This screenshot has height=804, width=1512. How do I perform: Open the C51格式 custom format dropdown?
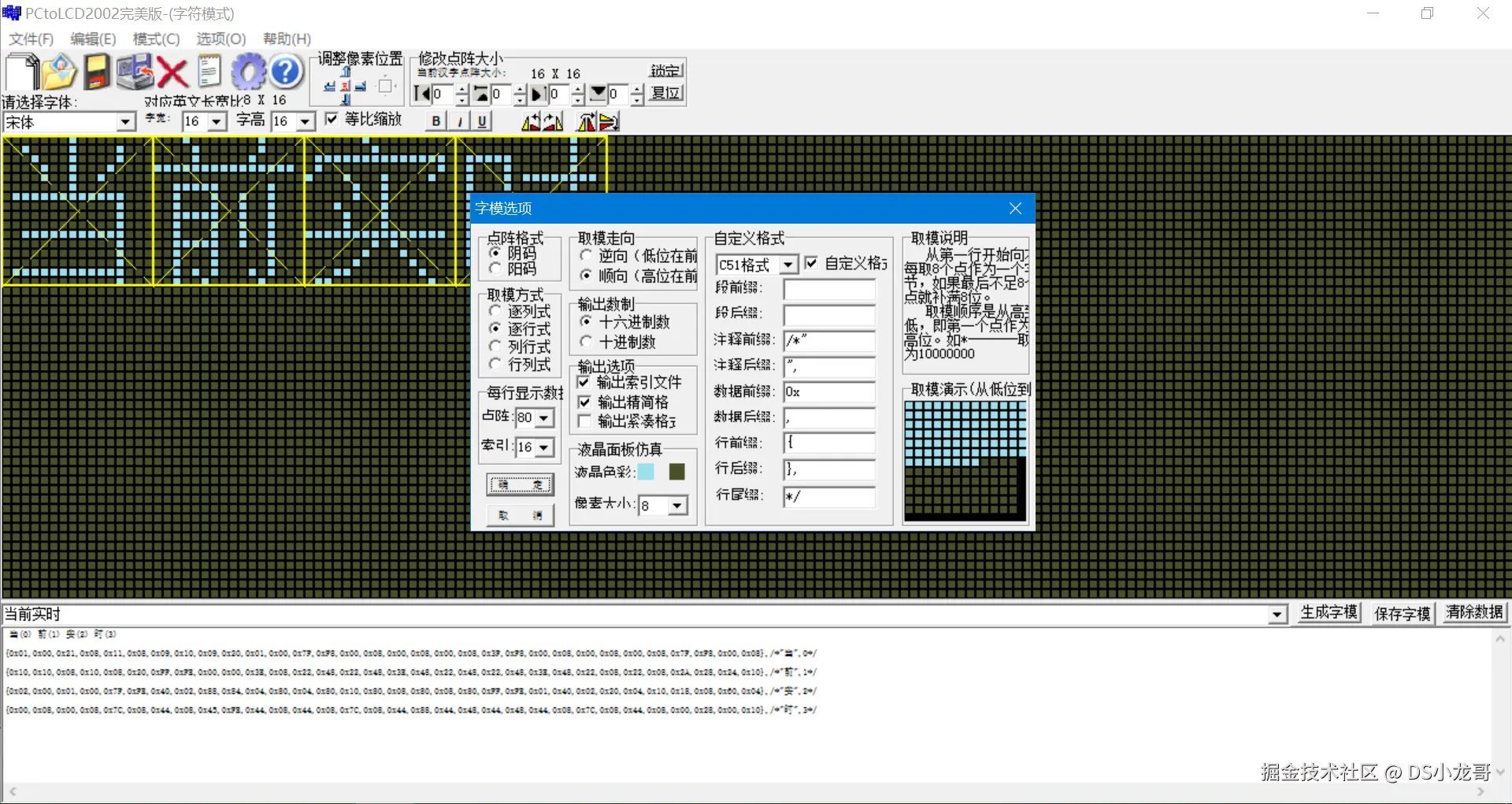[790, 265]
